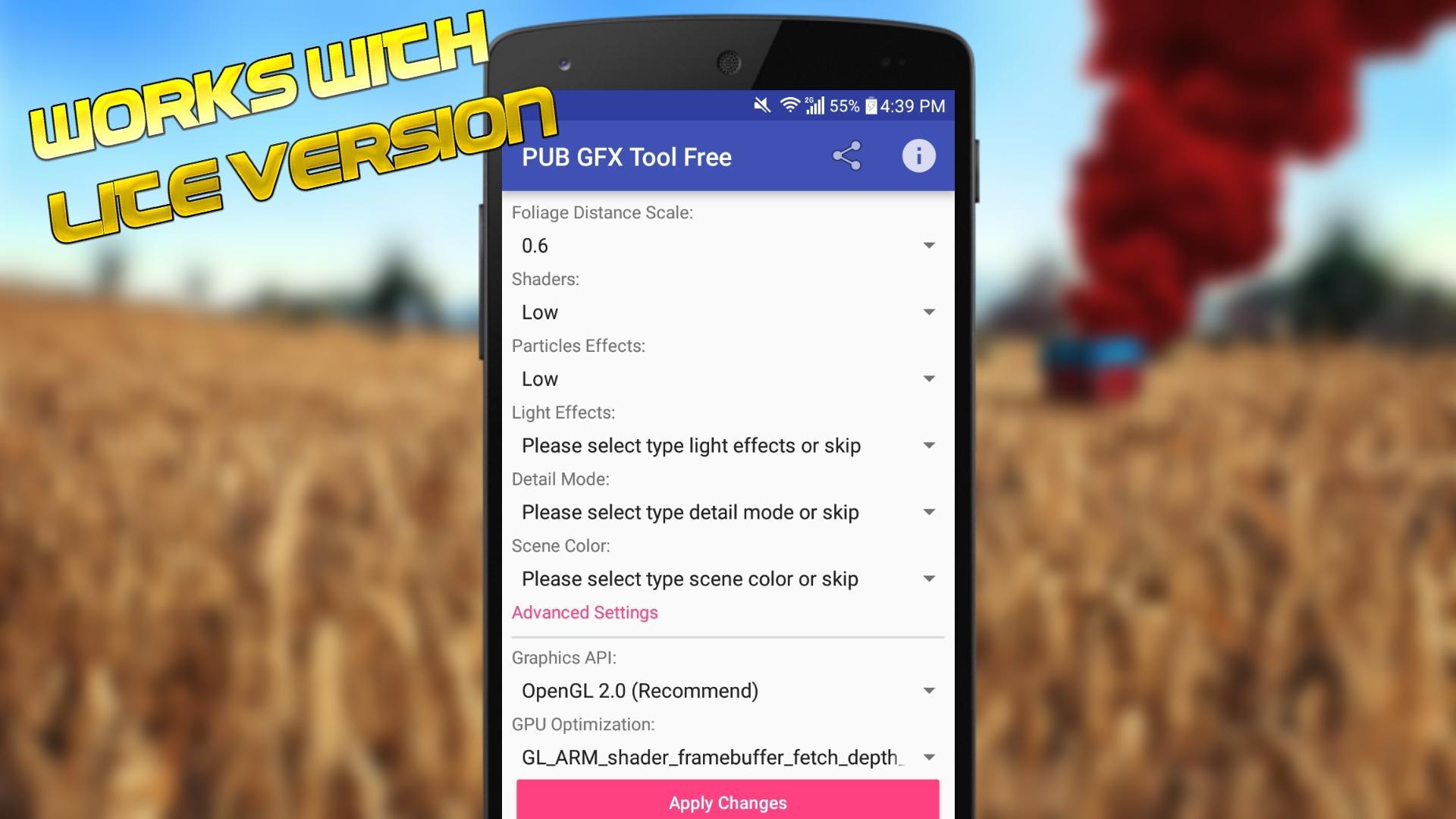Select OpenGL 2.0 Recommend option
This screenshot has width=1456, height=819.
tap(727, 690)
